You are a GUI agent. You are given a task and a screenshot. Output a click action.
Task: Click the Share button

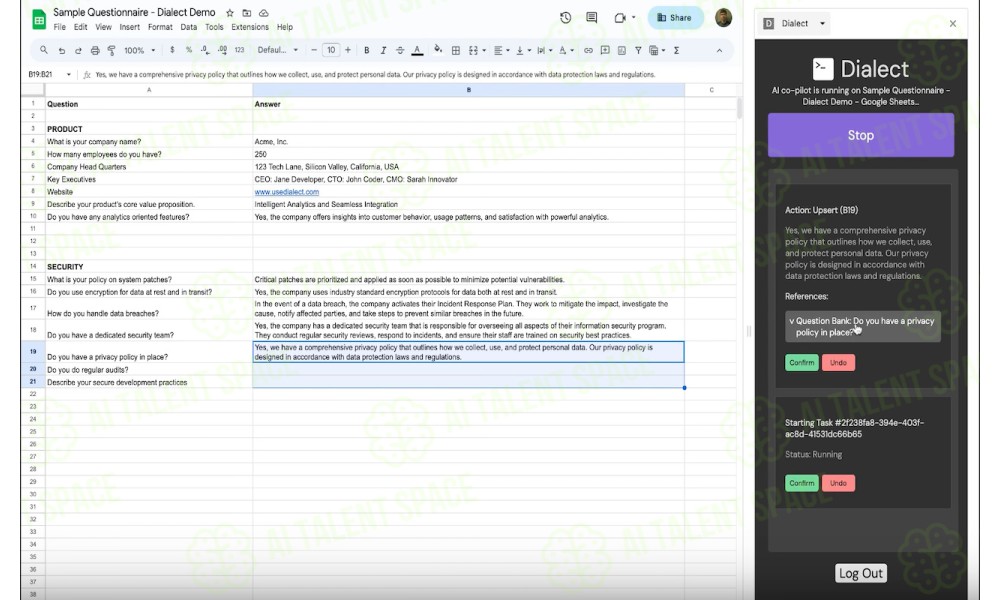[x=675, y=18]
